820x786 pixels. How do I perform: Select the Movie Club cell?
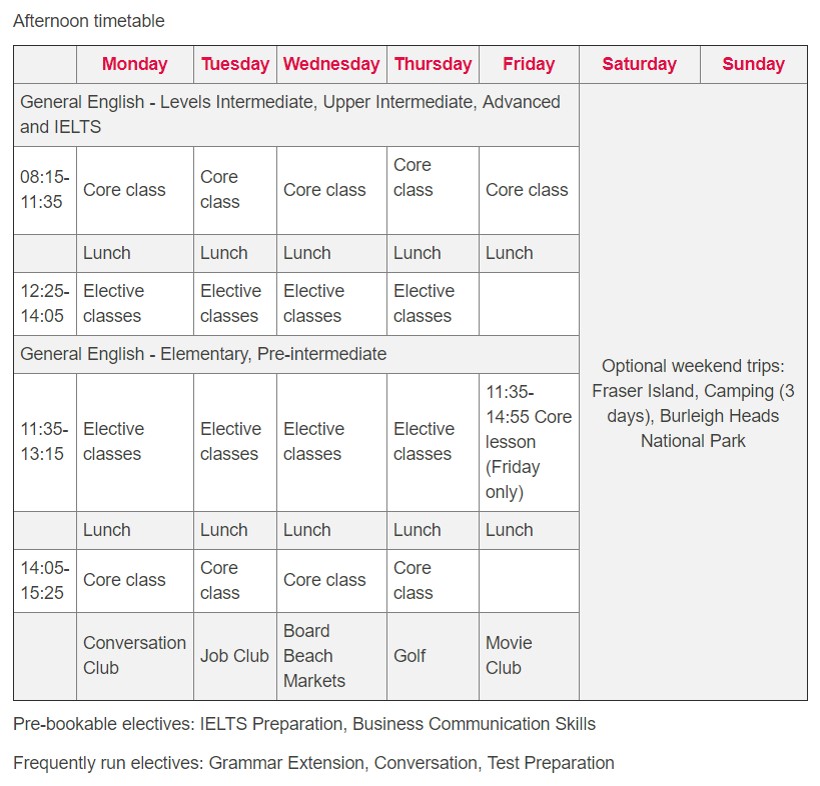click(x=529, y=656)
